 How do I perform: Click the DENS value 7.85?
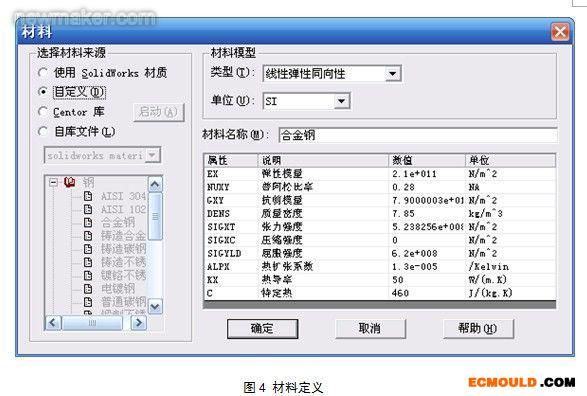pyautogui.click(x=403, y=214)
